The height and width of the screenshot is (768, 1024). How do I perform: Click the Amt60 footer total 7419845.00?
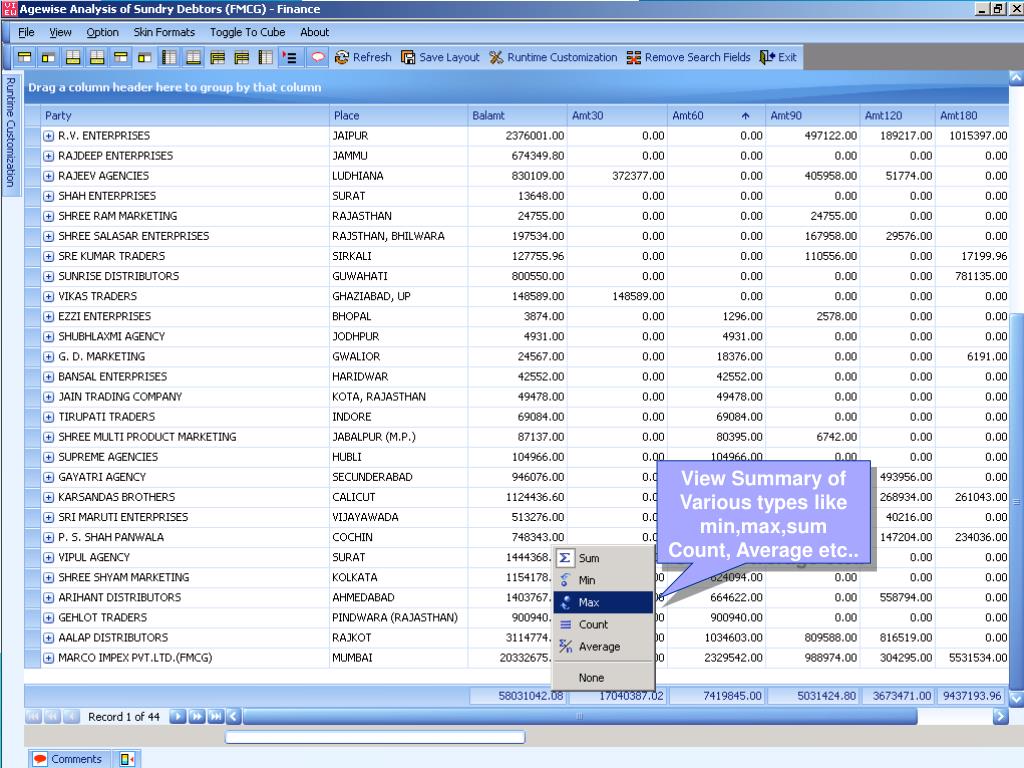716,696
